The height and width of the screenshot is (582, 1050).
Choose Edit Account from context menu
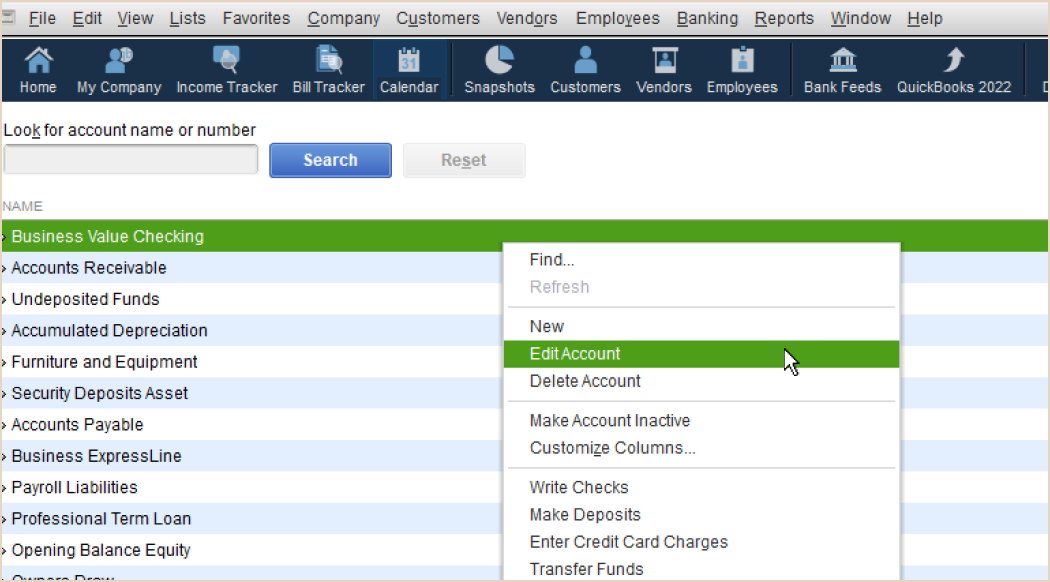(x=575, y=354)
